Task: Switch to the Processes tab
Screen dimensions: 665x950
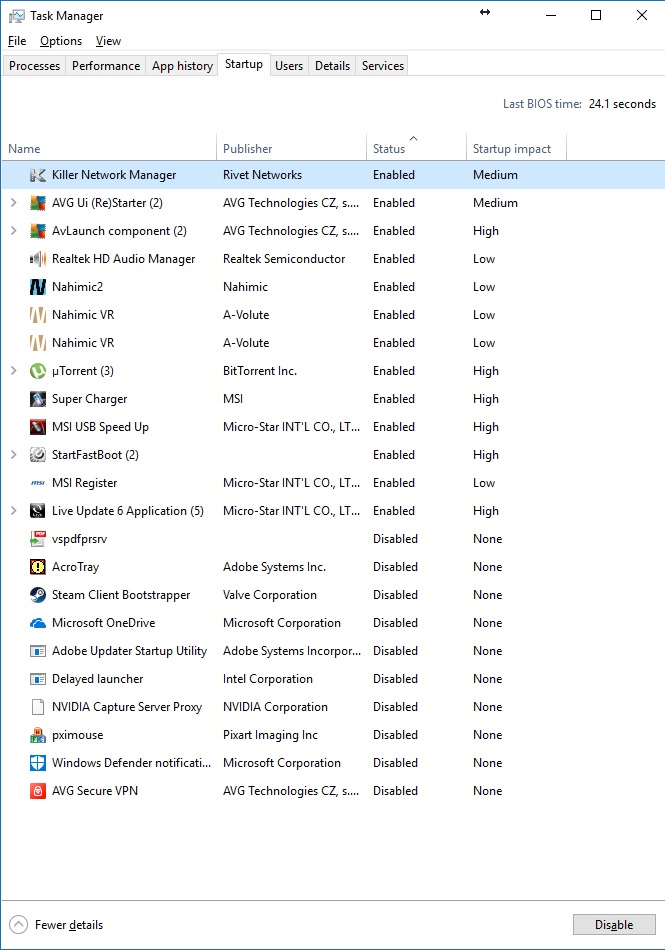Action: pos(35,65)
